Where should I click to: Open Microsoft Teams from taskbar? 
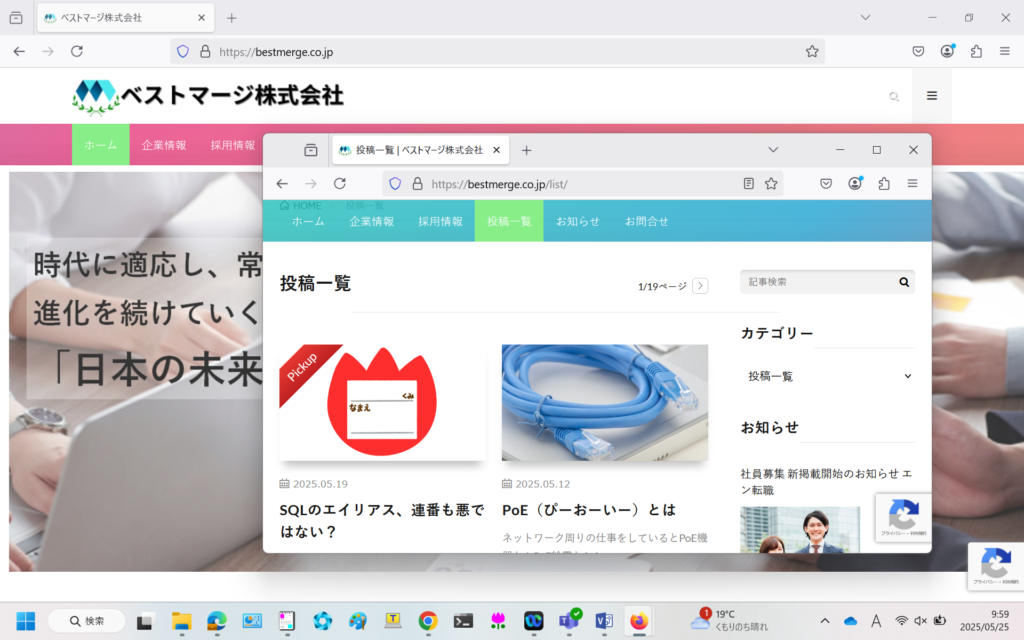click(x=569, y=620)
